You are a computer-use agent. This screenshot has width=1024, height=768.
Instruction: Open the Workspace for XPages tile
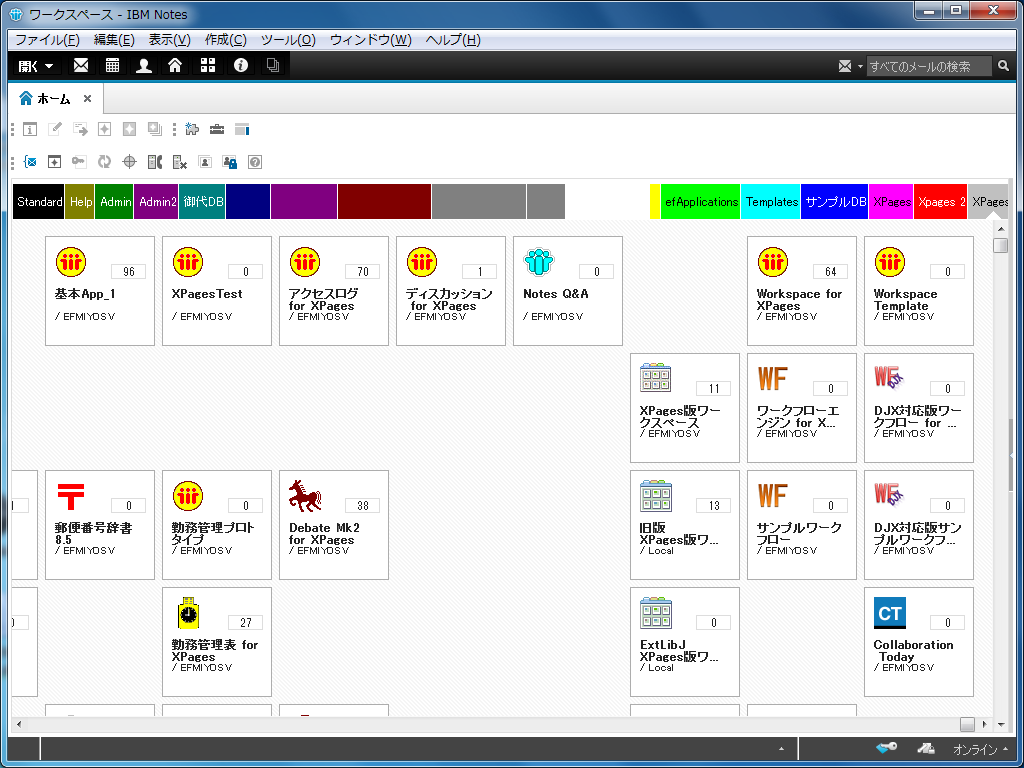(x=802, y=291)
